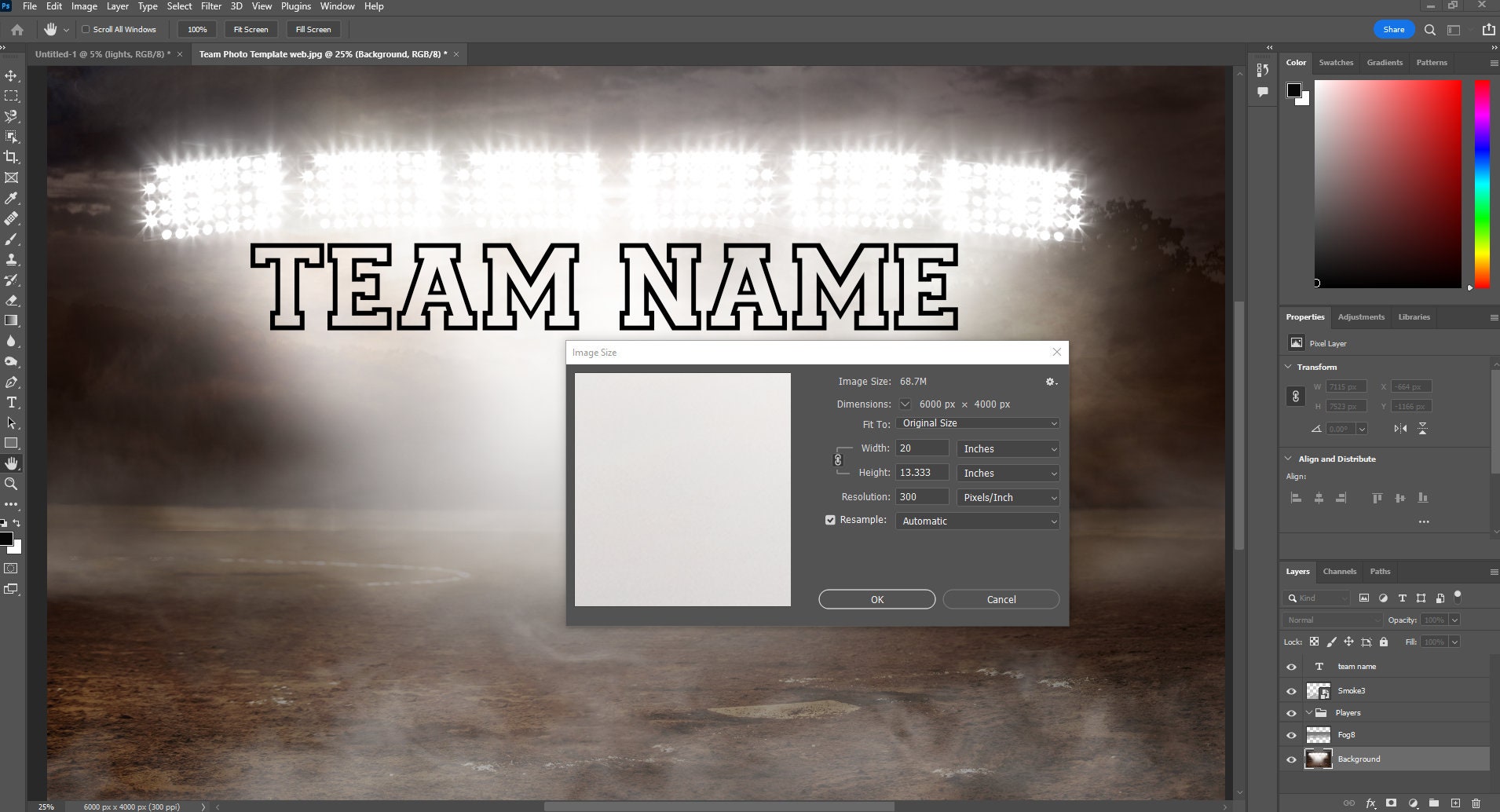Select the Move tool
Screen dimensions: 1500x812
click(11, 75)
